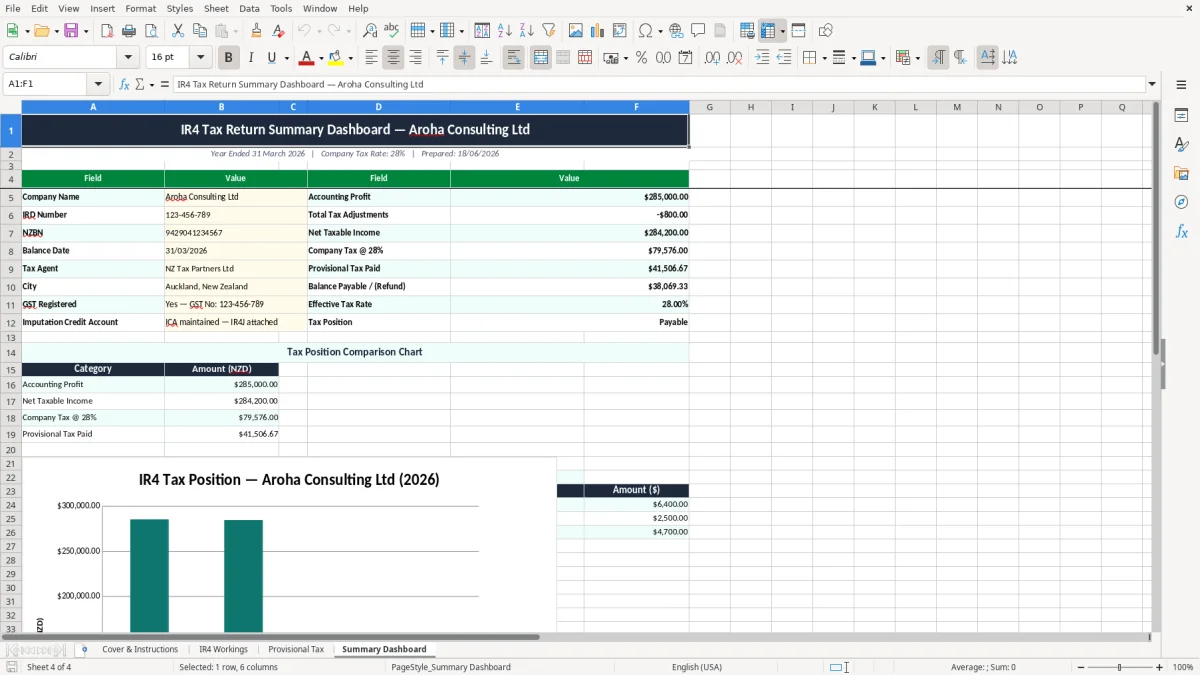Format as percent
Screen dimensions: 1200x675
[641, 58]
